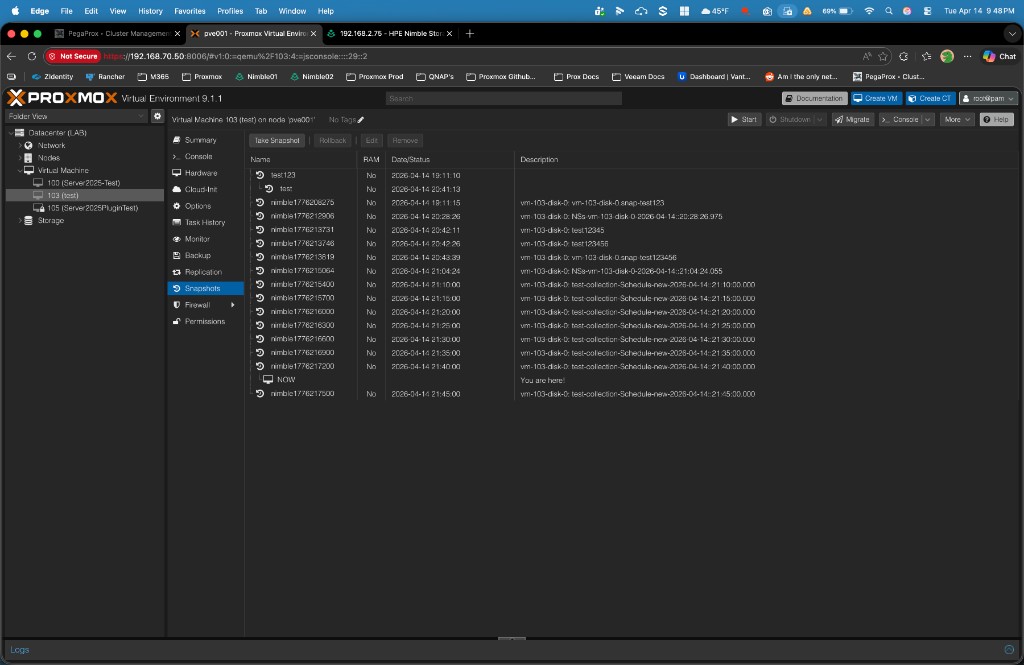Click the Create VM button
The width and height of the screenshot is (1024, 665).
[x=875, y=98]
